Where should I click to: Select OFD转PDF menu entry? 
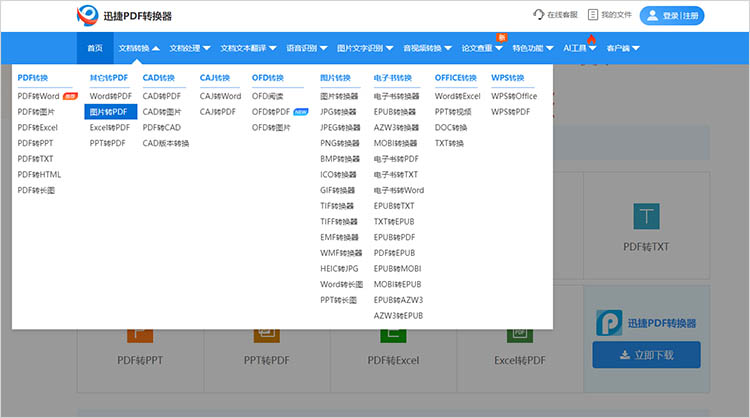(x=271, y=112)
